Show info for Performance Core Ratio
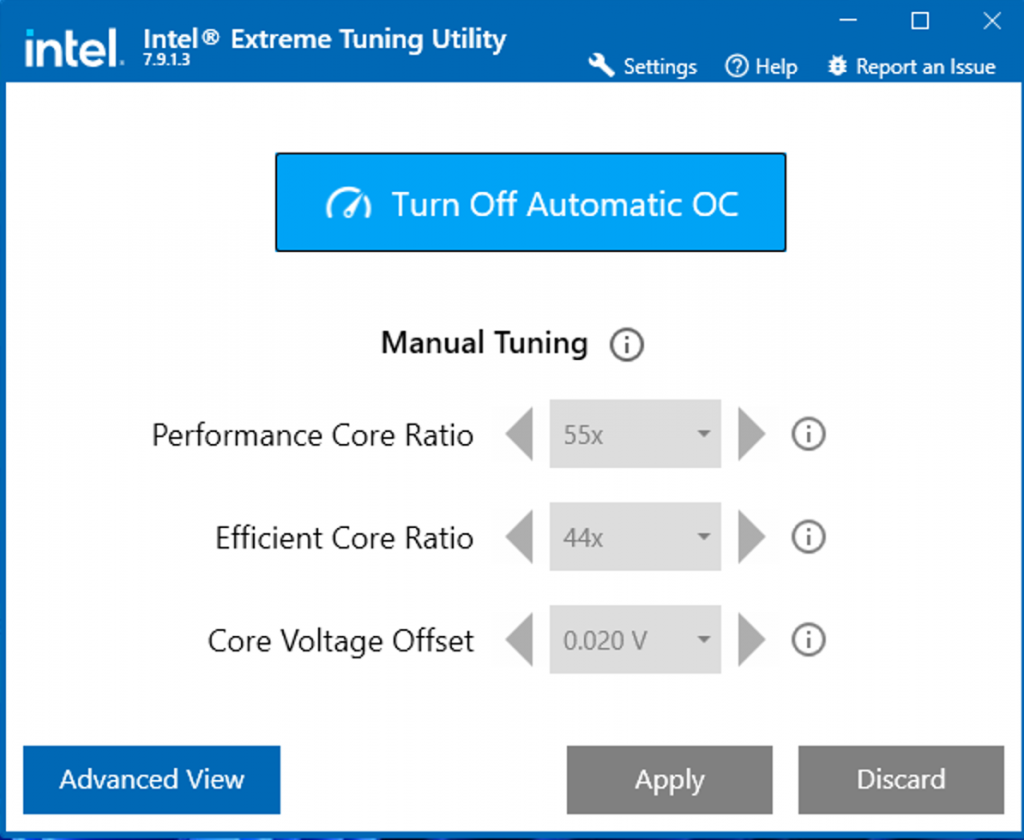The width and height of the screenshot is (1024, 840). coord(808,435)
